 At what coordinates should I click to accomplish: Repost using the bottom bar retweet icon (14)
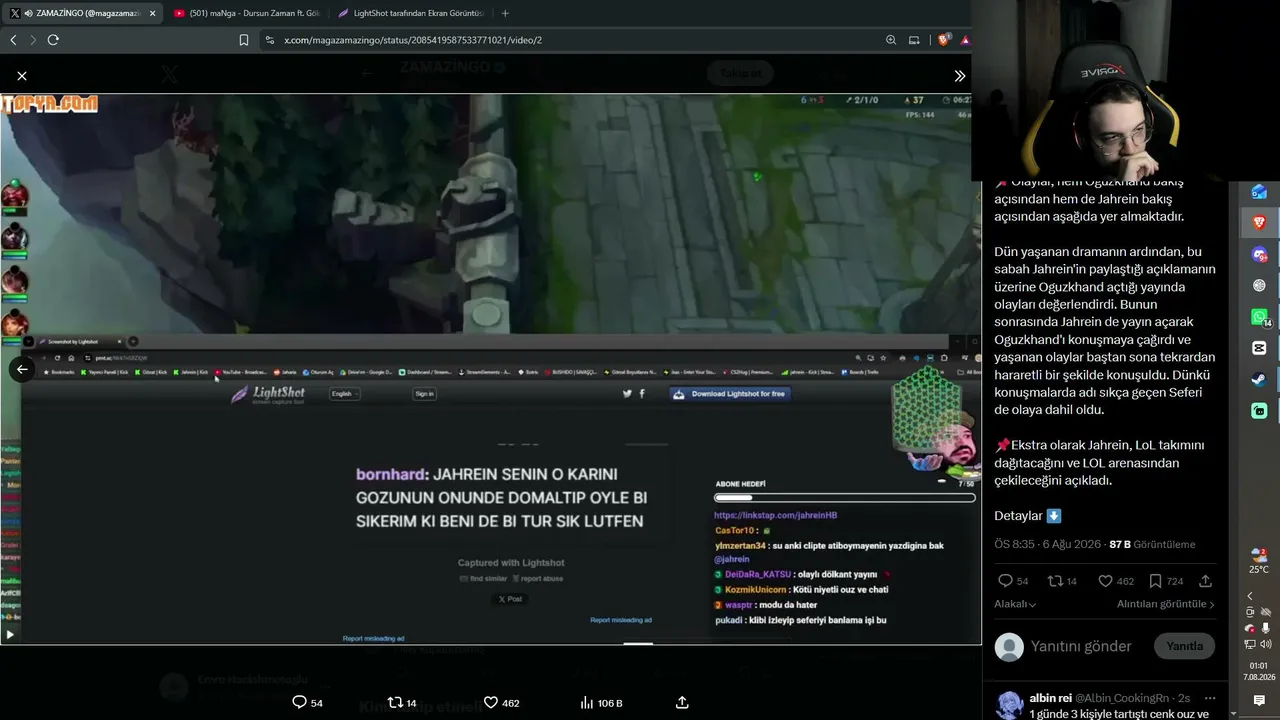pos(402,703)
